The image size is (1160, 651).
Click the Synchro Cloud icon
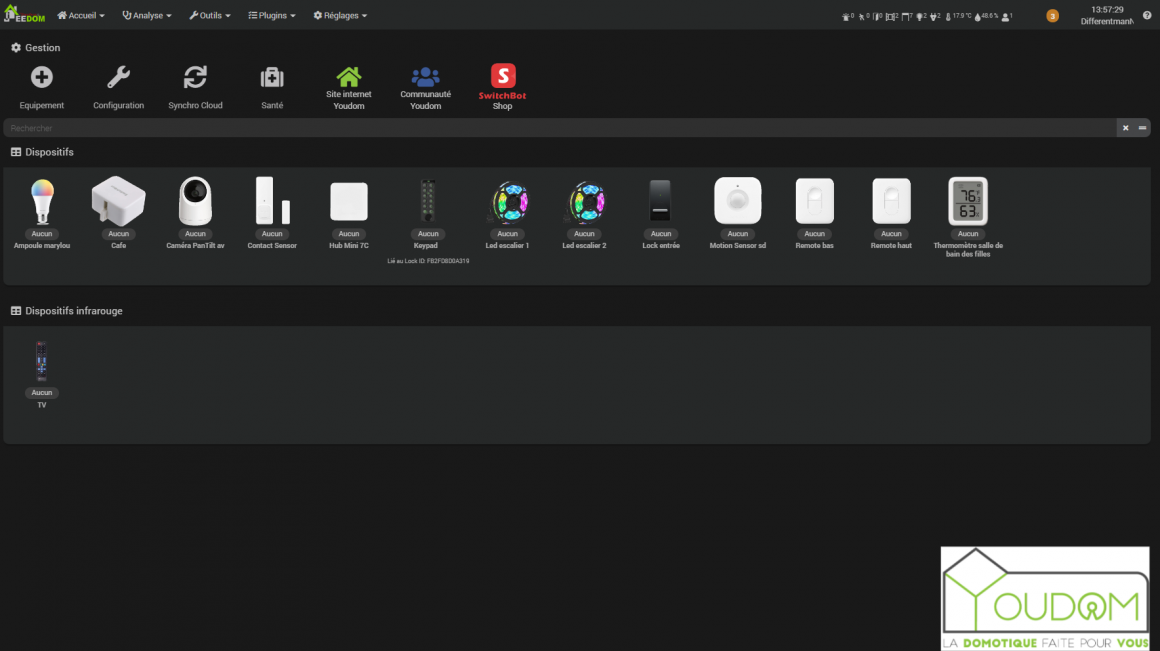pyautogui.click(x=195, y=78)
